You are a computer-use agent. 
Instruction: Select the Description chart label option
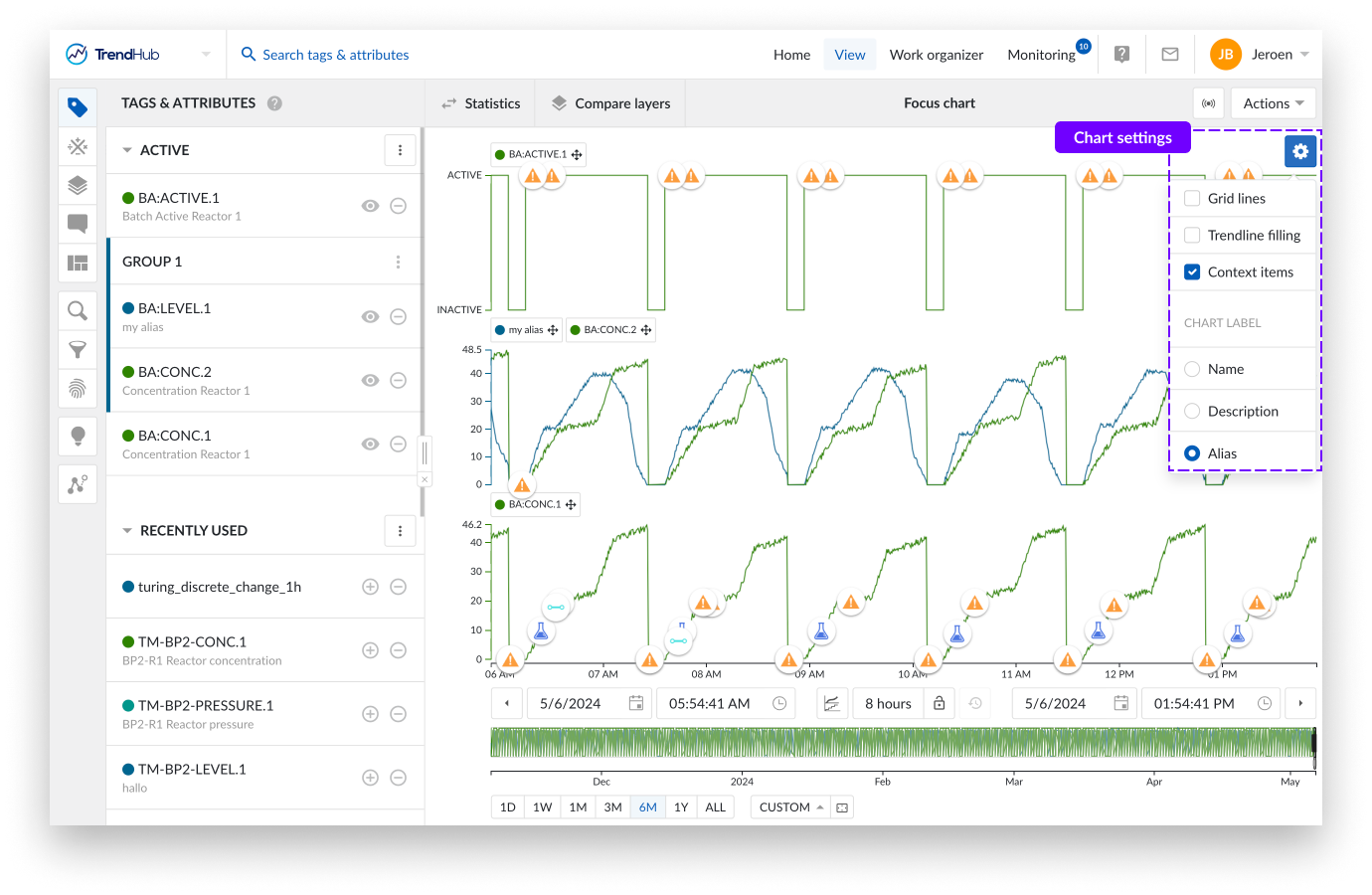(x=1192, y=411)
